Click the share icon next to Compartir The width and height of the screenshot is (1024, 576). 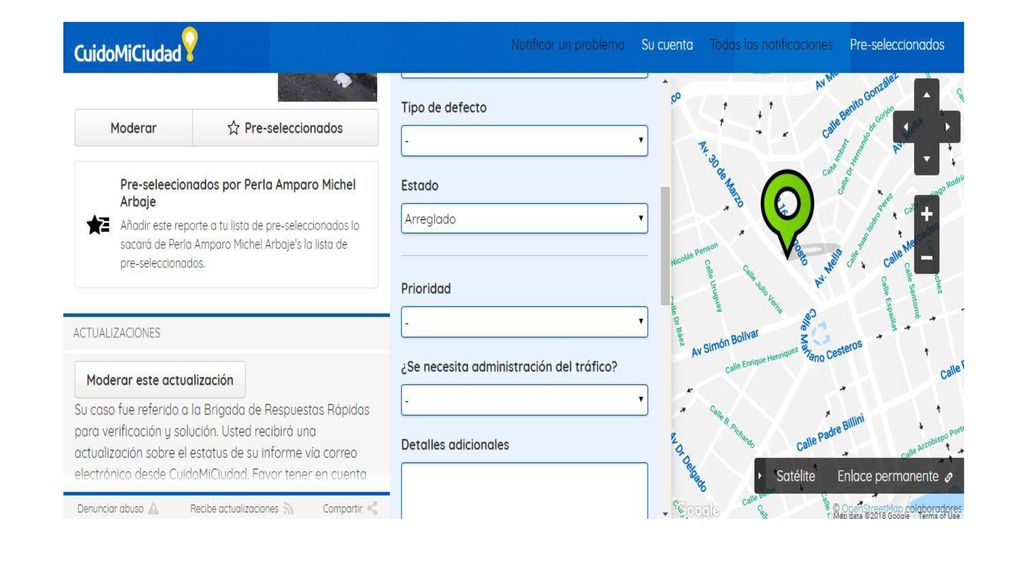pyautogui.click(x=372, y=508)
